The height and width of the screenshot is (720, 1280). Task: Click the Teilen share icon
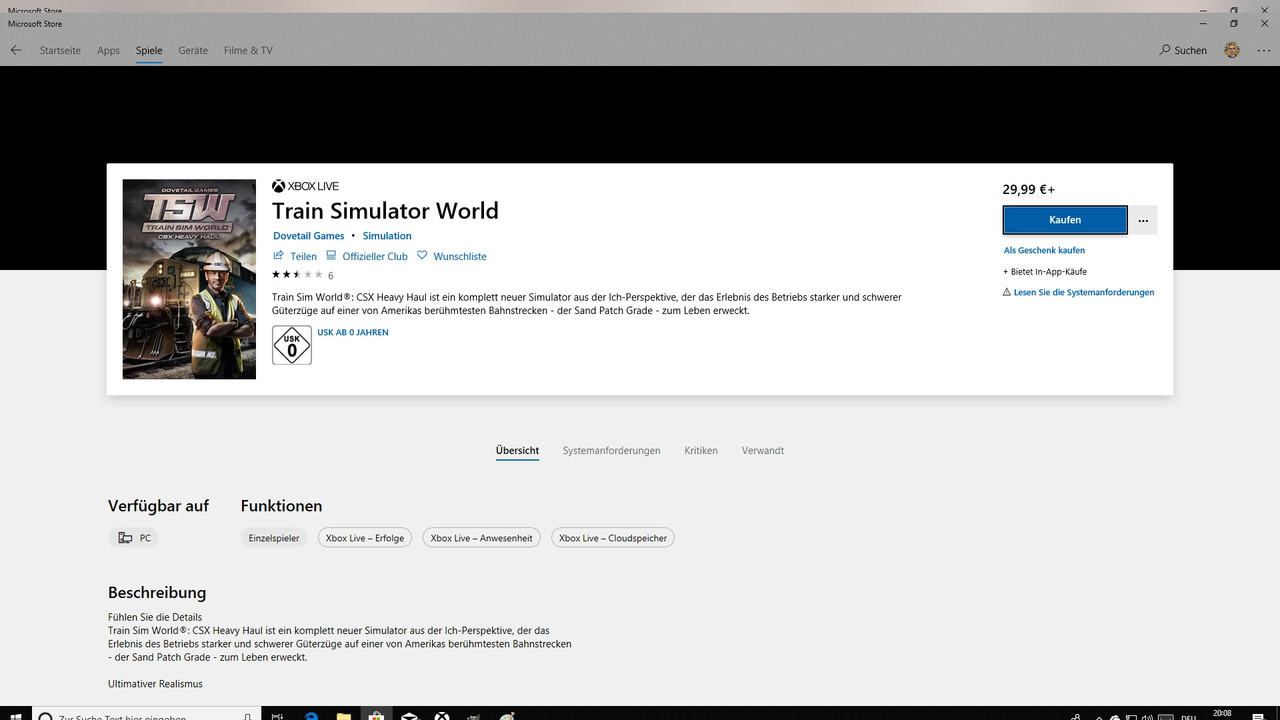(x=279, y=256)
